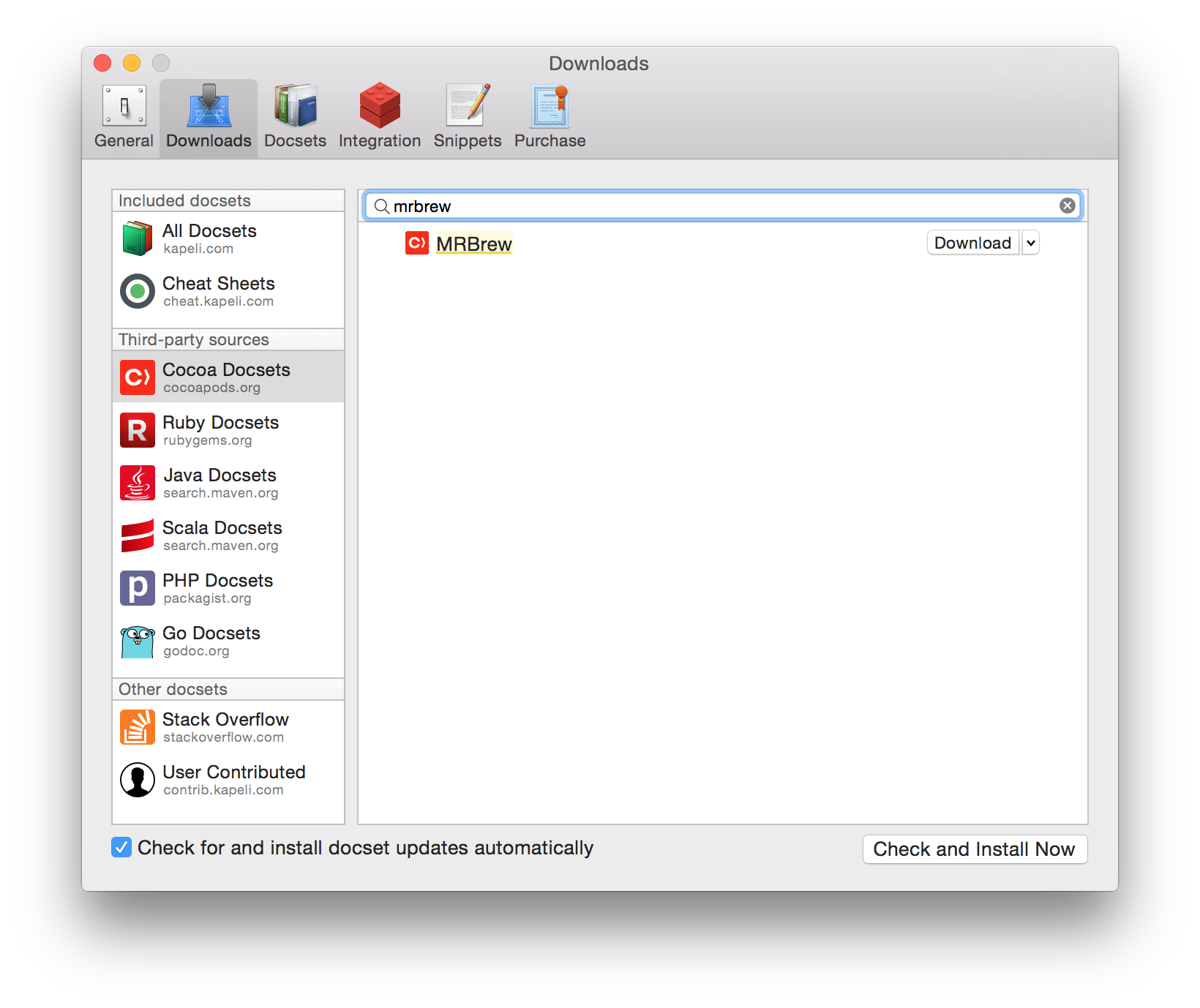Select PHP Docsets source
This screenshot has height=1008, width=1200.
point(228,588)
